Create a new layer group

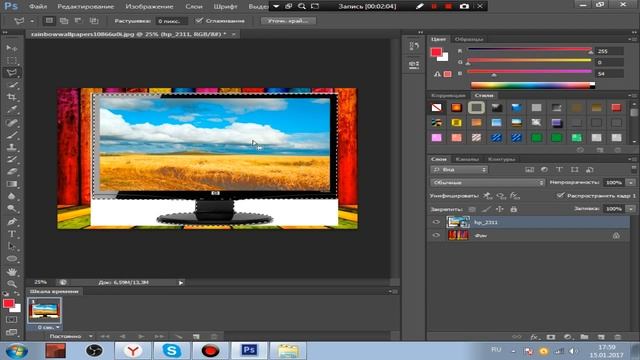pos(584,337)
